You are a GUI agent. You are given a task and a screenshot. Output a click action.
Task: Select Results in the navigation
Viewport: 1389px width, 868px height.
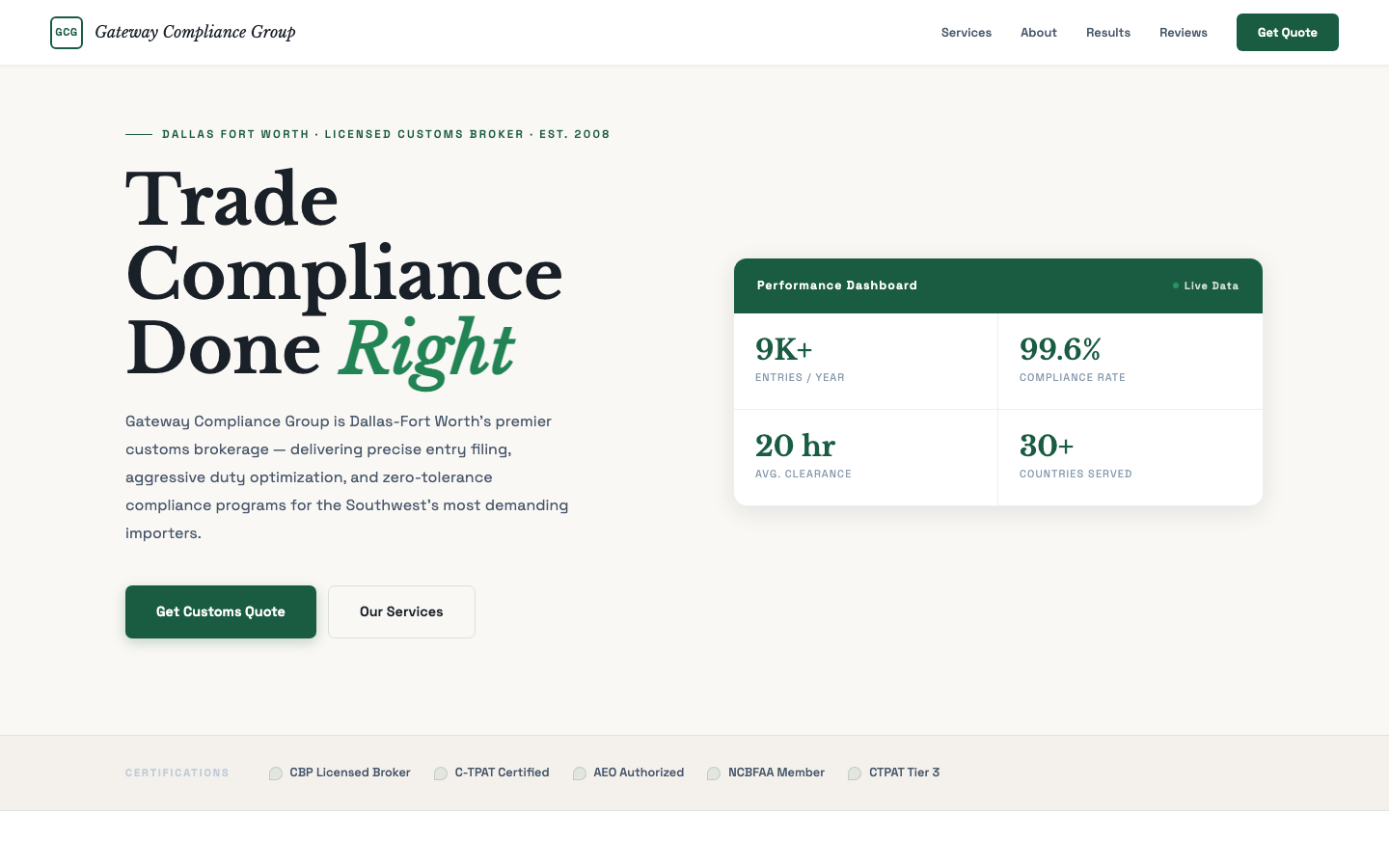[x=1108, y=32]
